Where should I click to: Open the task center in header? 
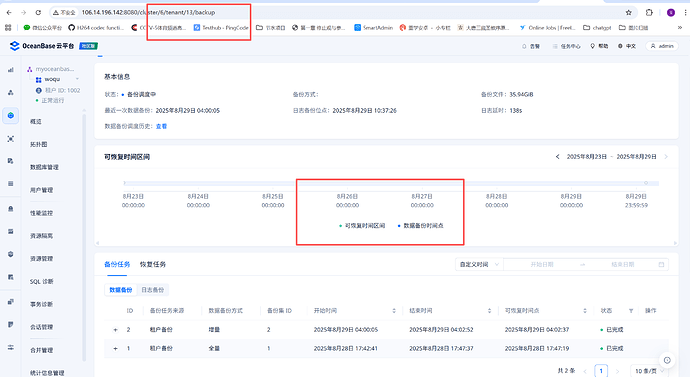pos(566,46)
